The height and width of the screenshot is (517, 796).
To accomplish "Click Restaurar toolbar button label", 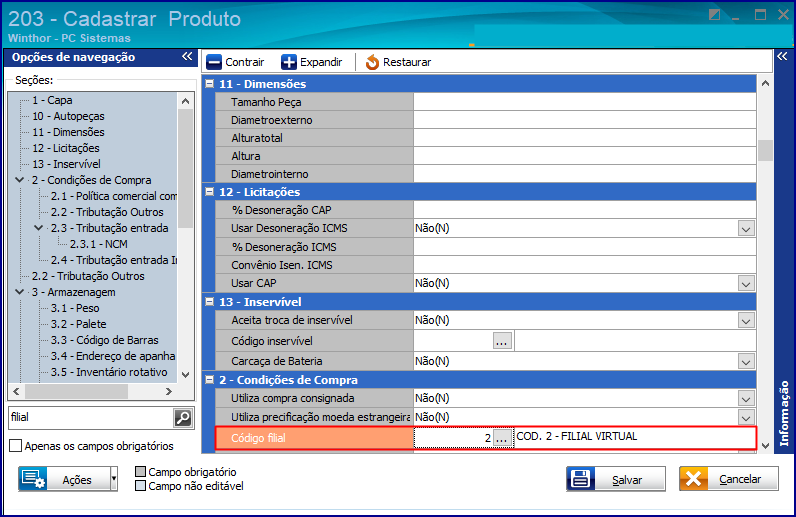I will (x=407, y=62).
